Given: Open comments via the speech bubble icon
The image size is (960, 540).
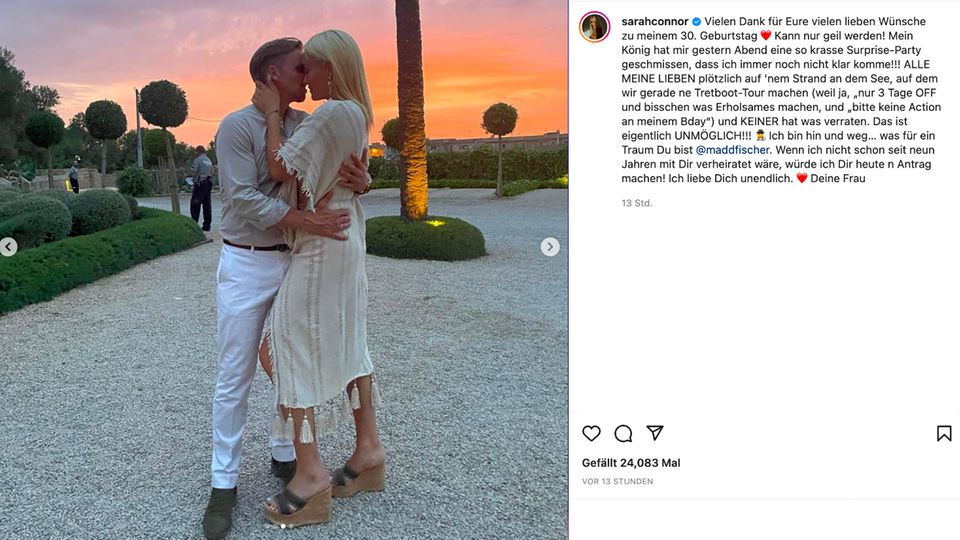Looking at the screenshot, I should [x=623, y=433].
